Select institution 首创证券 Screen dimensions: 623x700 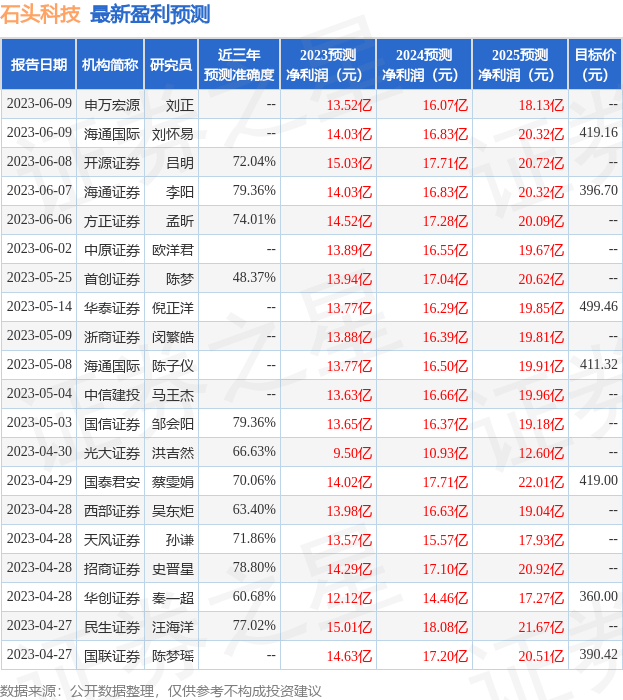click(x=112, y=279)
